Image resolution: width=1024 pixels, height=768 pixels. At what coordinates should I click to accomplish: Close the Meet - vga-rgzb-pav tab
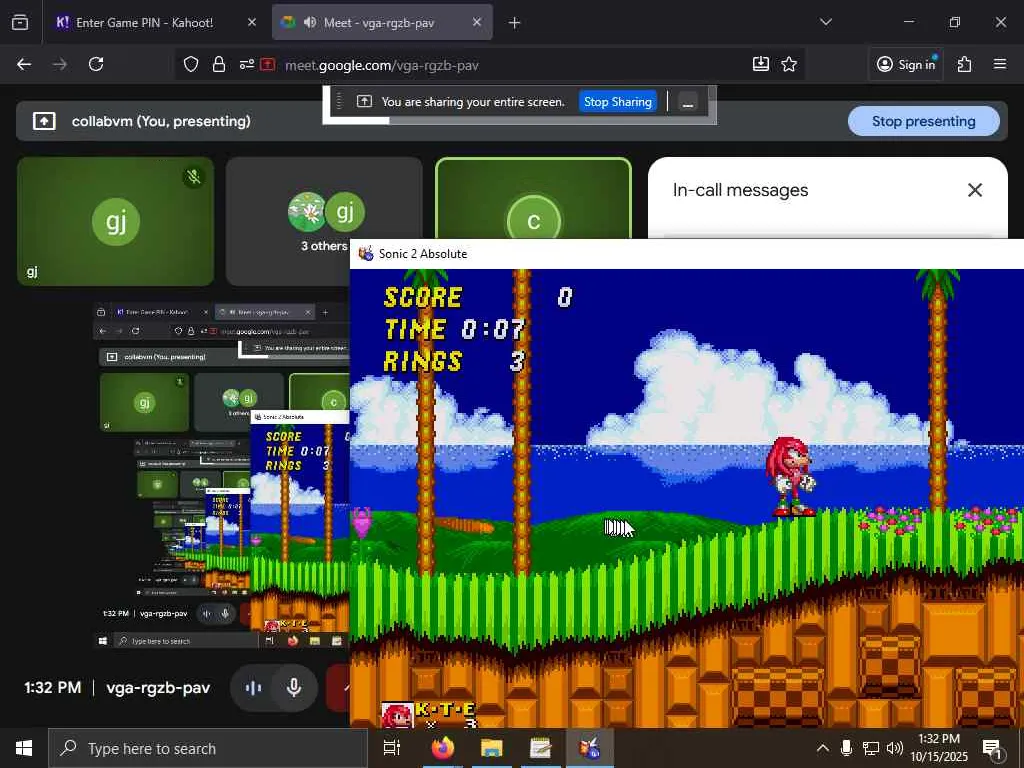[477, 23]
